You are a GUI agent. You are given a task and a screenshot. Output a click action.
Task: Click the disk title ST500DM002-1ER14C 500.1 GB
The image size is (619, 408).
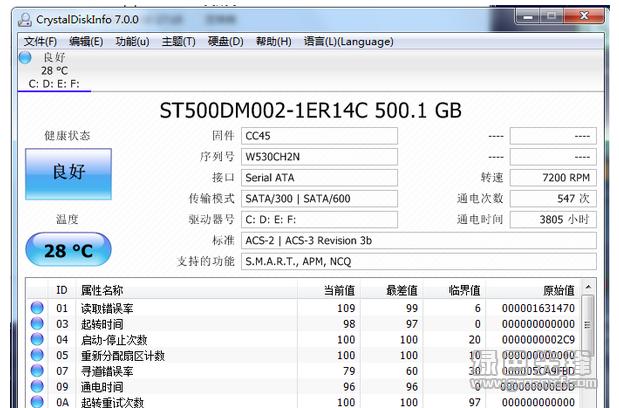click(x=310, y=110)
